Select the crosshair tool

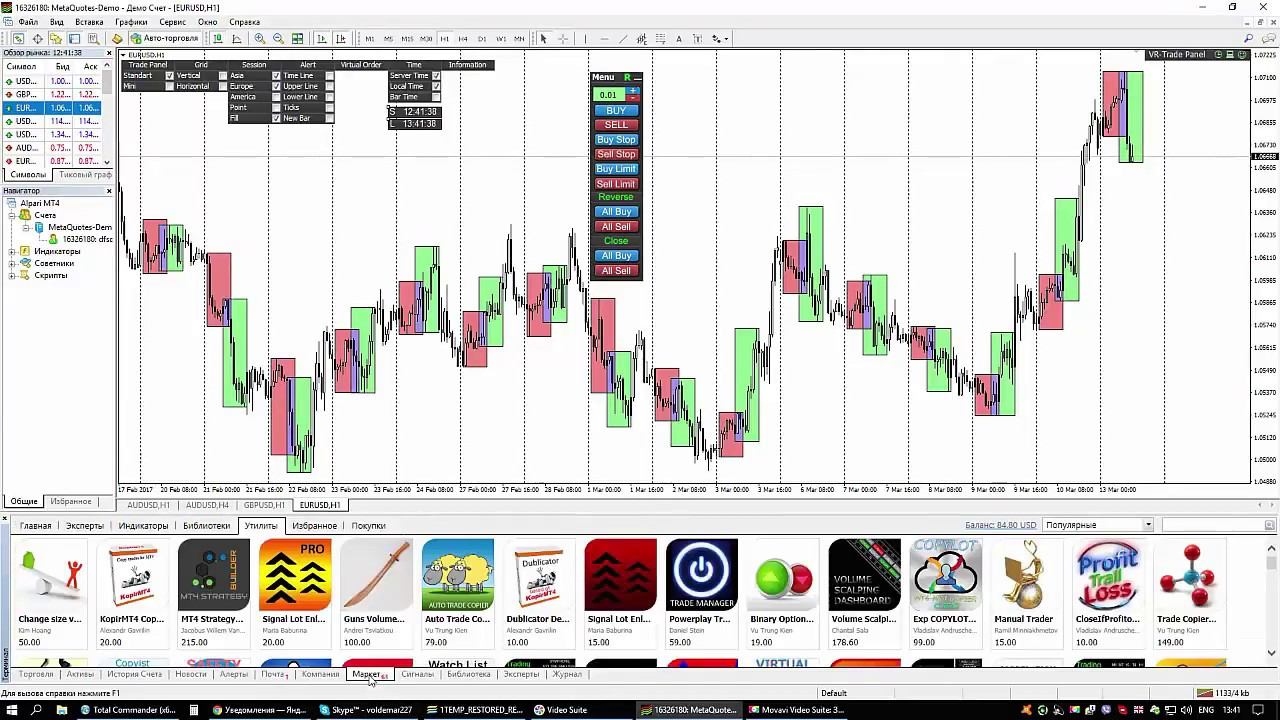562,39
